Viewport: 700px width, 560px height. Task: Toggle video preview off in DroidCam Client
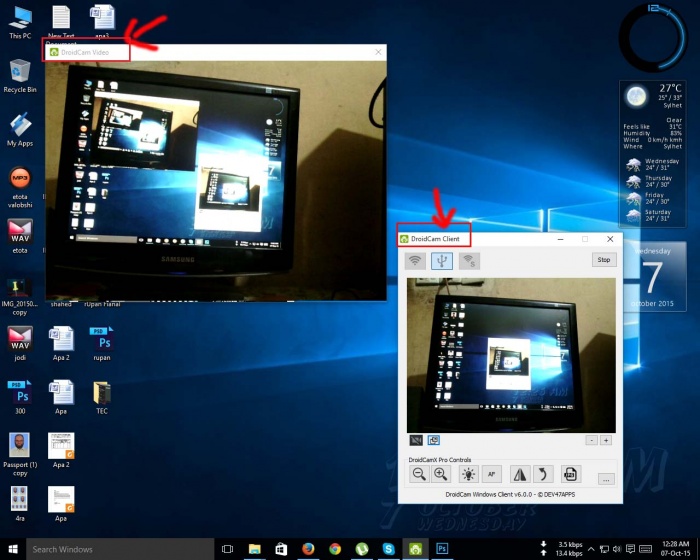coord(416,440)
